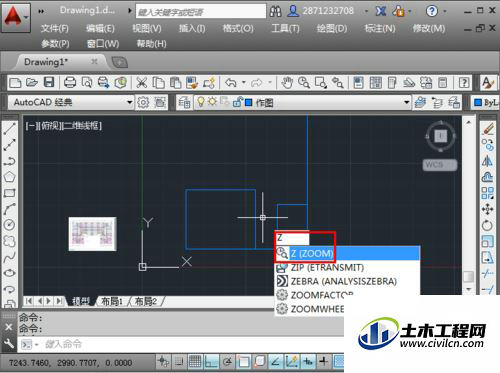Expand the 作图 layer dropdown
This screenshot has width=500, height=373.
pyautogui.click(x=406, y=102)
